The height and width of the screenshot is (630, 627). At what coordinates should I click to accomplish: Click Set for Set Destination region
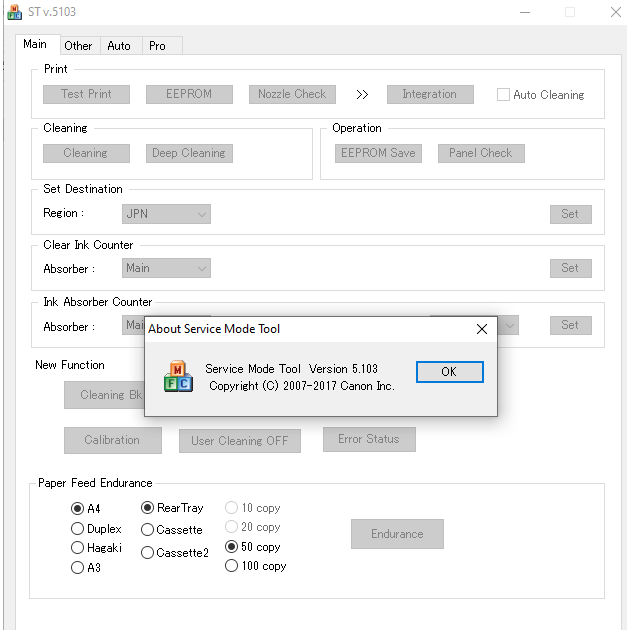570,214
